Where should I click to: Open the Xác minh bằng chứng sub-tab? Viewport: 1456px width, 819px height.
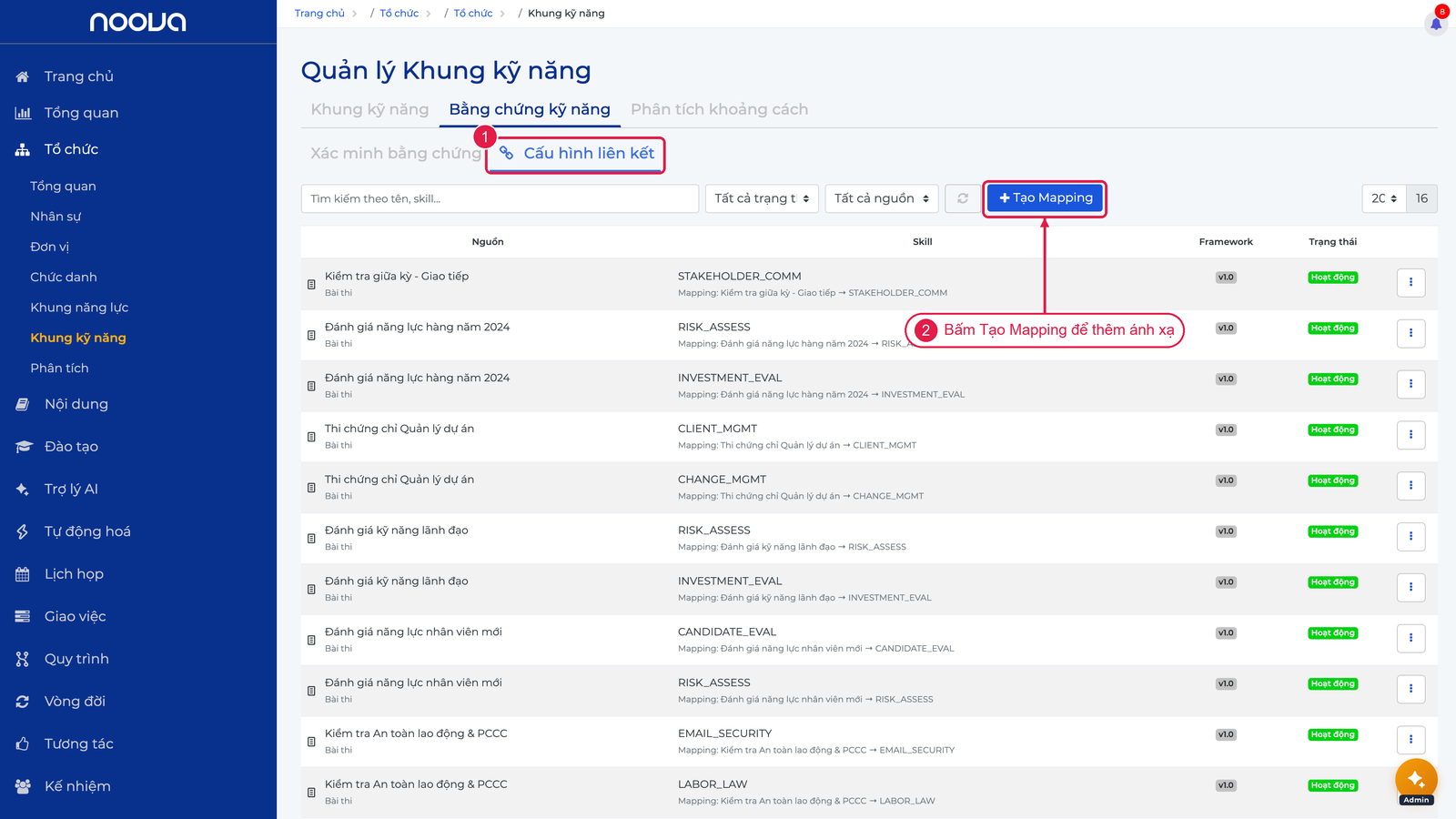(x=396, y=153)
